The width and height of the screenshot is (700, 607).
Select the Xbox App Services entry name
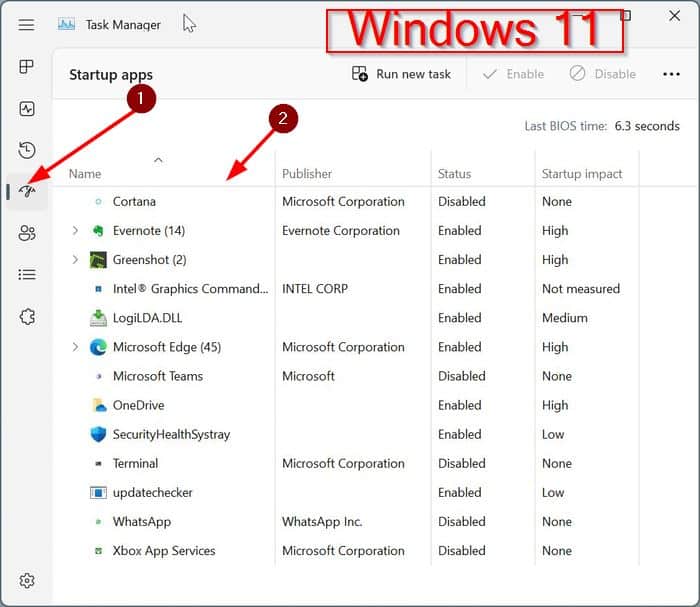click(163, 551)
